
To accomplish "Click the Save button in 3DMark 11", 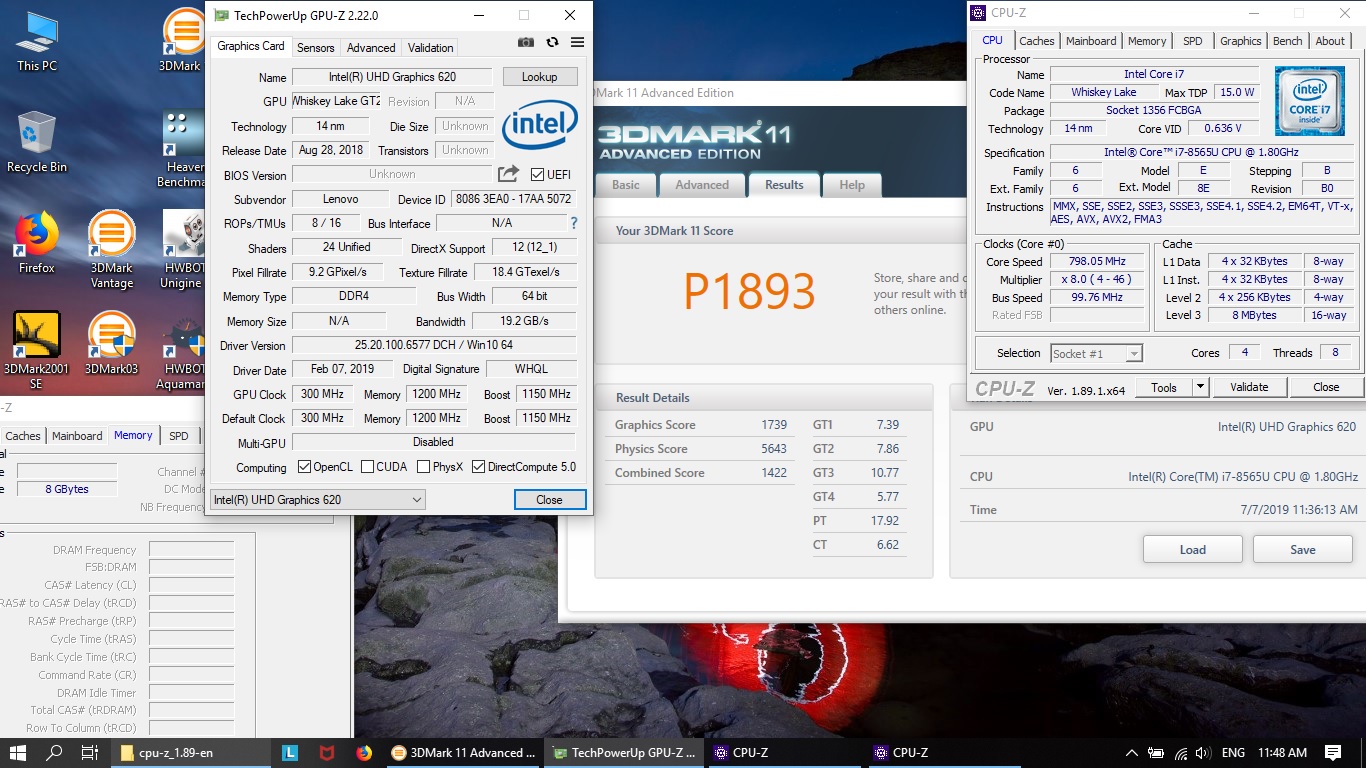I will tap(1303, 549).
